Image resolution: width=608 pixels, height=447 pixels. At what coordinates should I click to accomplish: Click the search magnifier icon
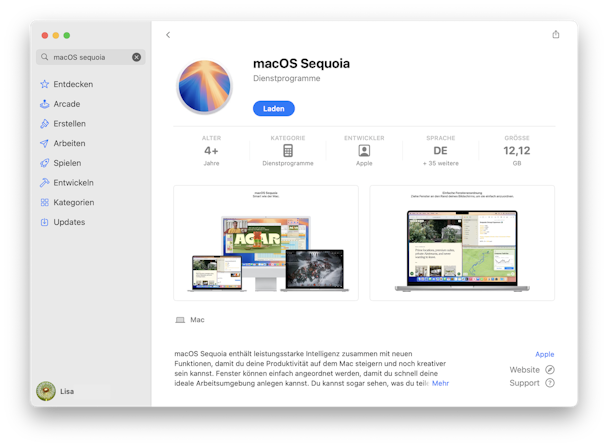point(45,57)
